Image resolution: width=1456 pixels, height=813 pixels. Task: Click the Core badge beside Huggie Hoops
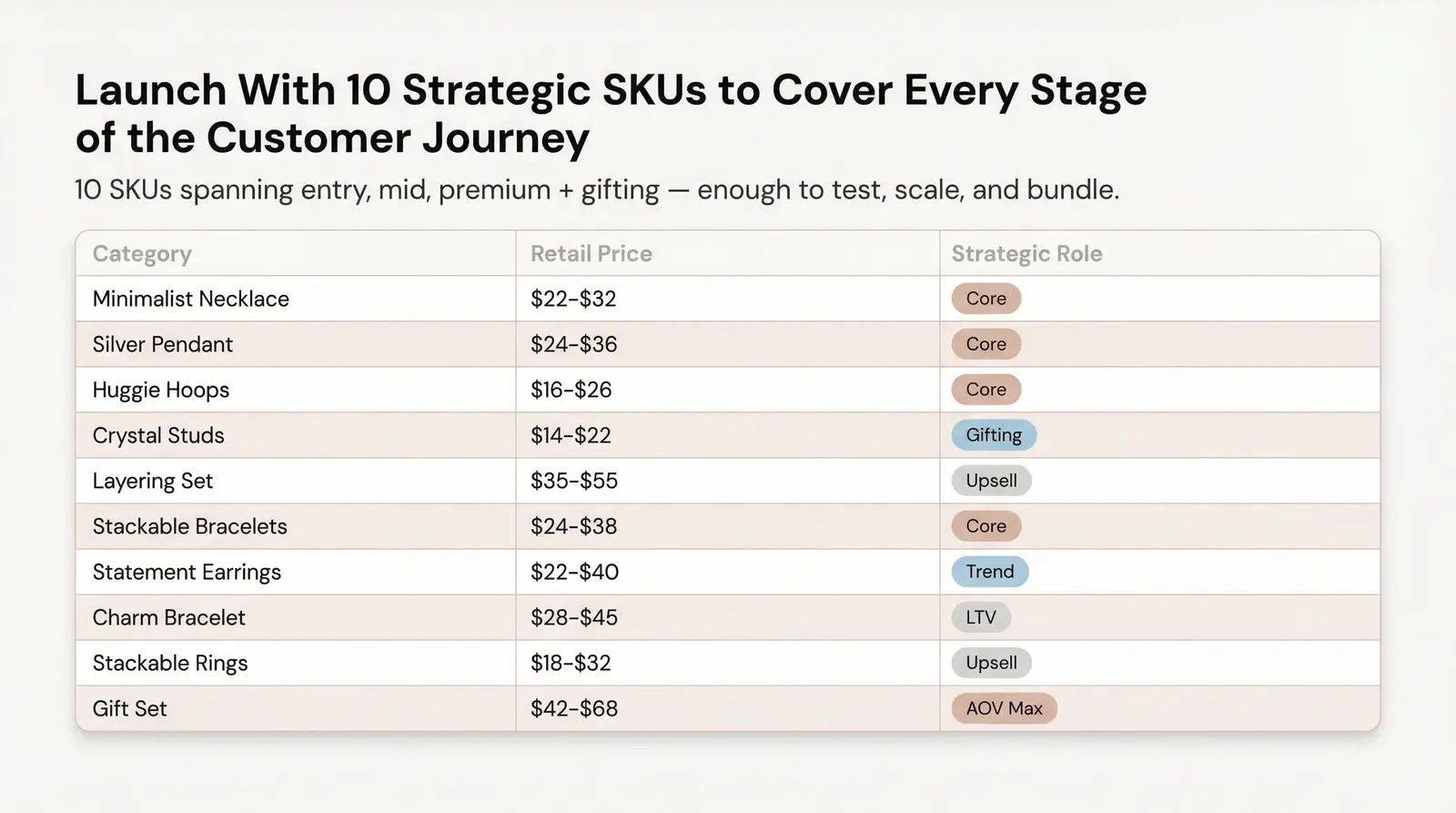(986, 390)
